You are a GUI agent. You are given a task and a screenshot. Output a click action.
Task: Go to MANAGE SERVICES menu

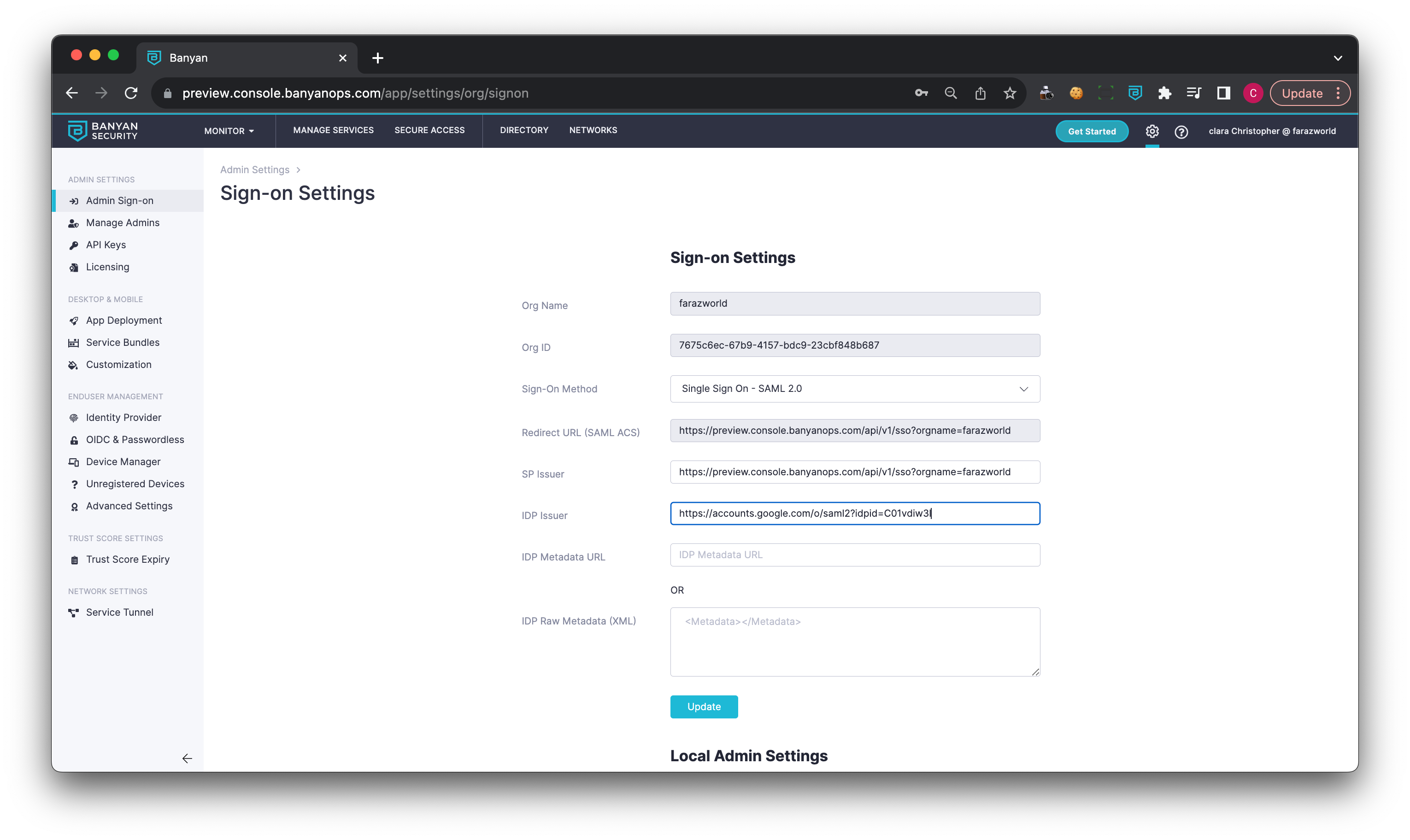click(333, 130)
